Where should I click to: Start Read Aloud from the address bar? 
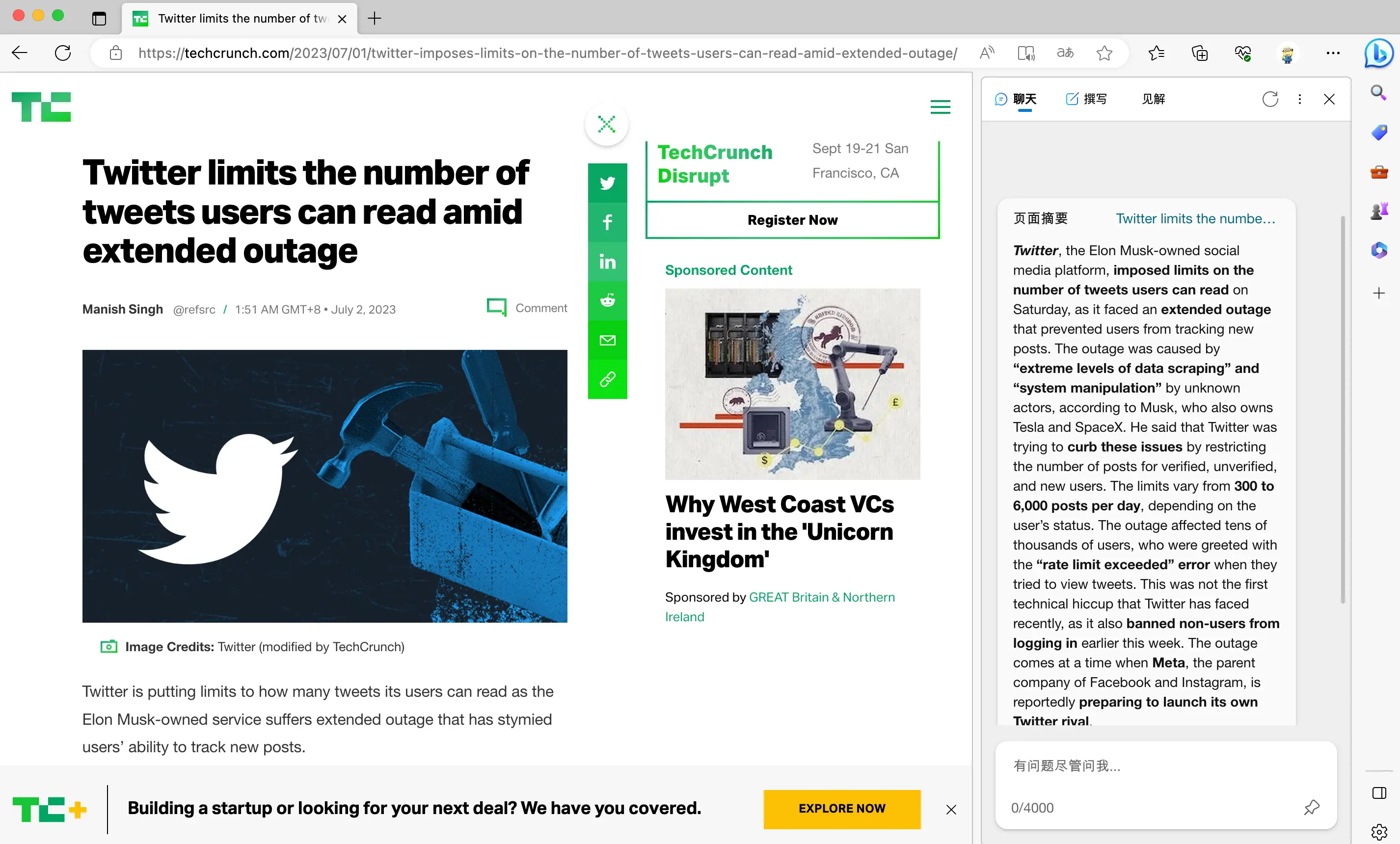987,53
